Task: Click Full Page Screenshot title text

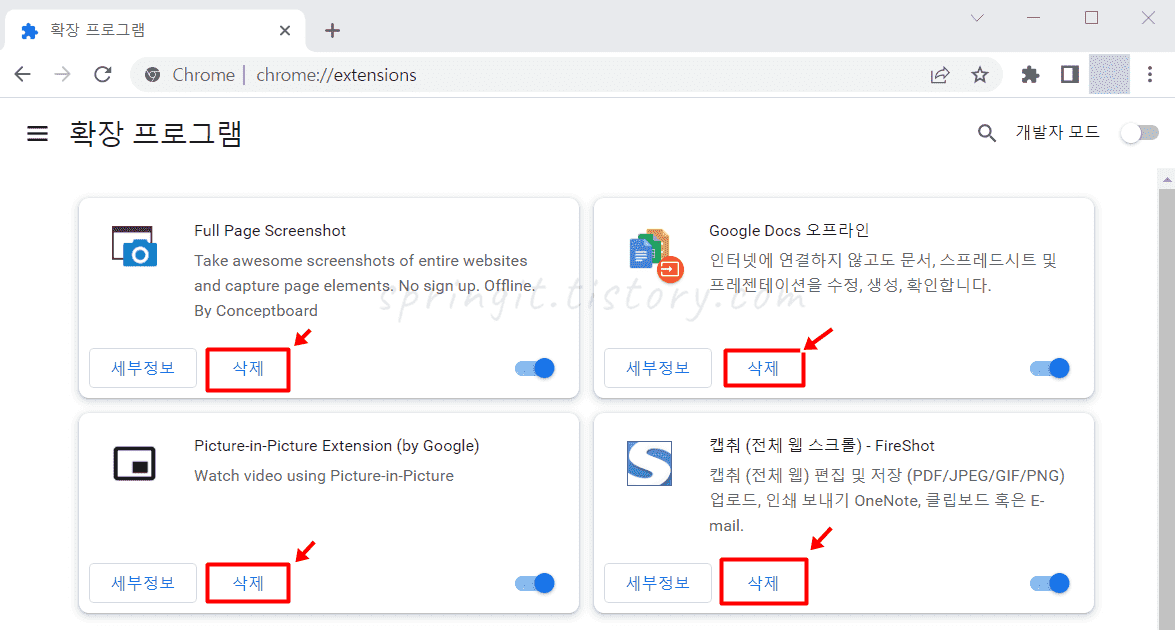Action: point(270,231)
